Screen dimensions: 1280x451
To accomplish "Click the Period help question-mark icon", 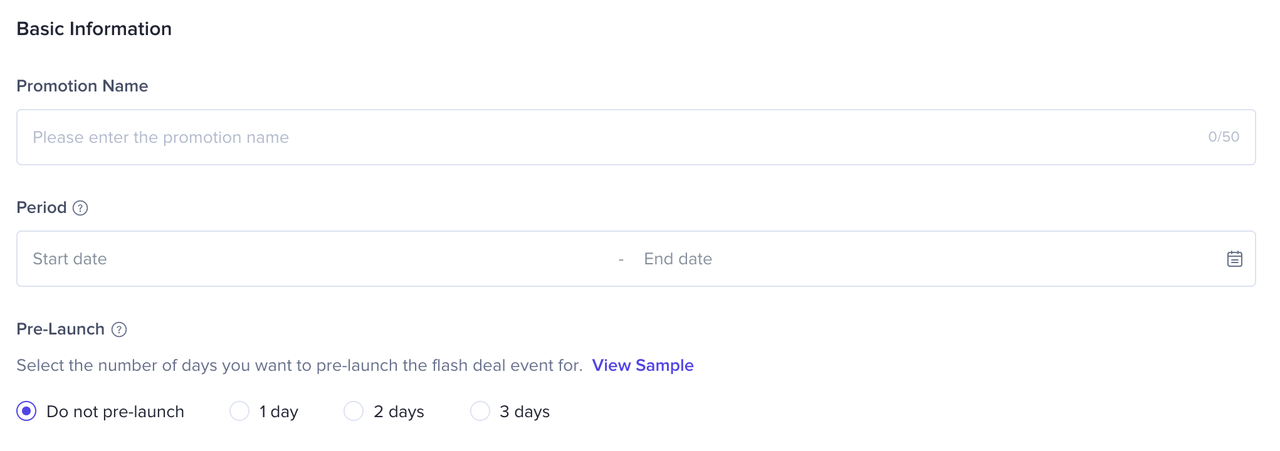I will point(80,208).
